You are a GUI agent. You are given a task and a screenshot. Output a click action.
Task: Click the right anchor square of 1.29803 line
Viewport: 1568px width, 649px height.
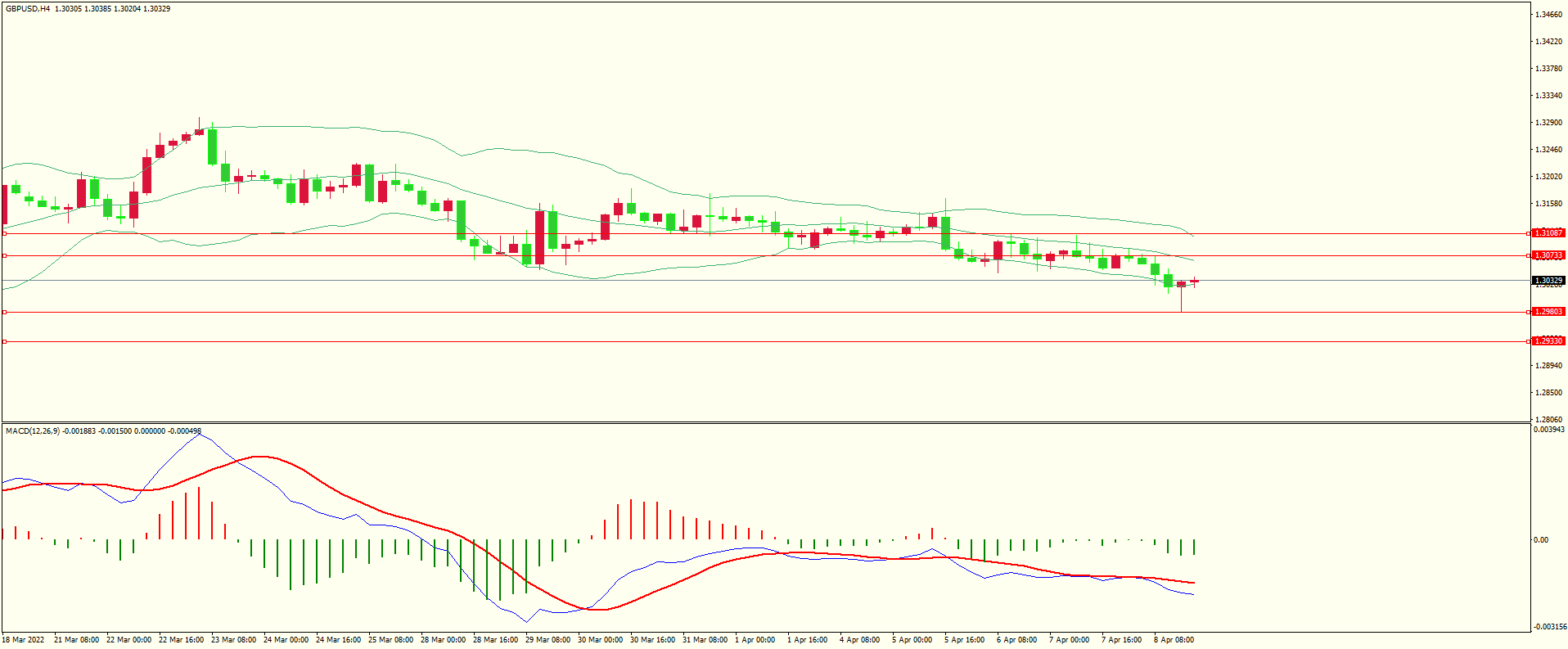pos(1529,312)
